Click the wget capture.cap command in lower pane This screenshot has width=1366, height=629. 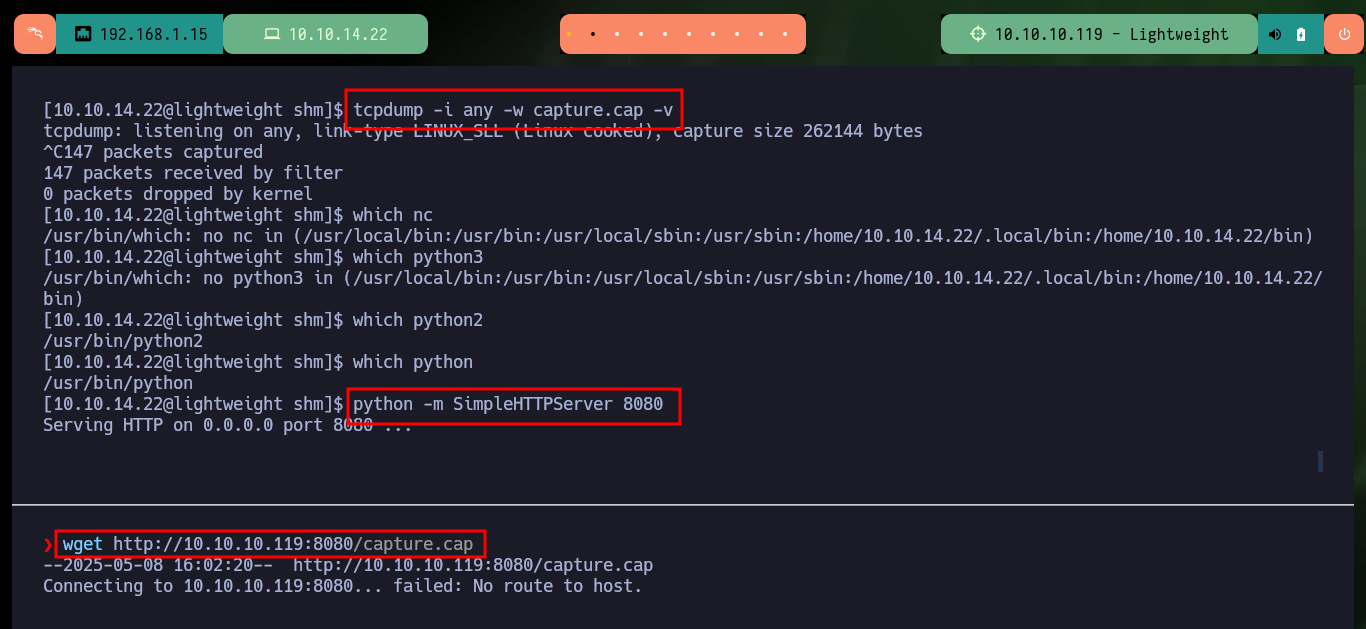pyautogui.click(x=268, y=544)
